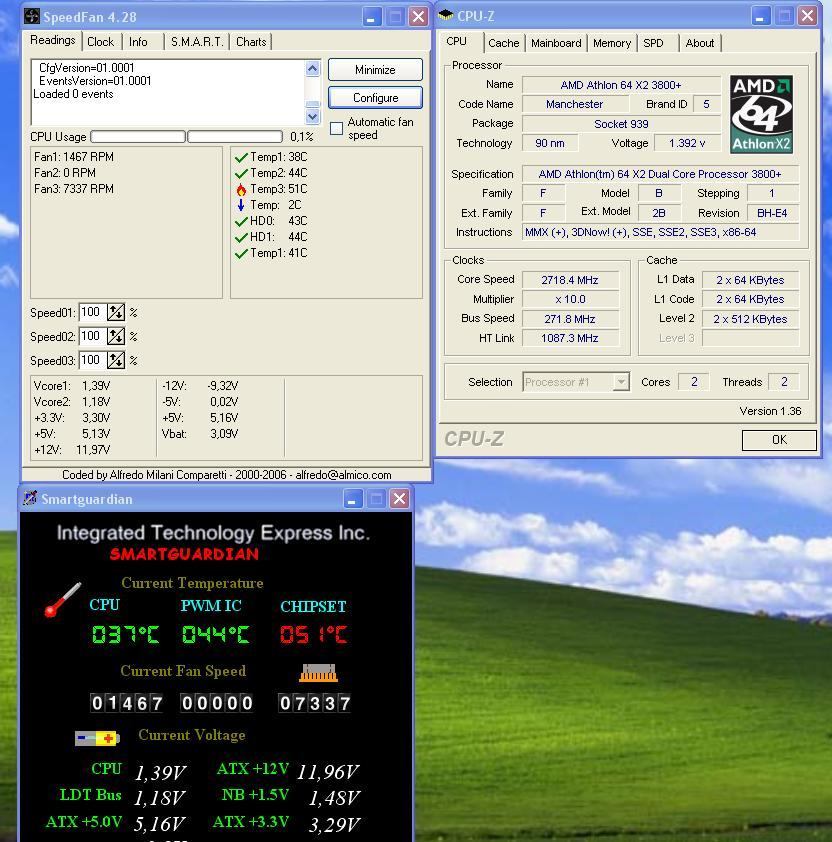Click the log scrollbar up arrow
Image resolution: width=832 pixels, height=842 pixels.
(x=313, y=68)
